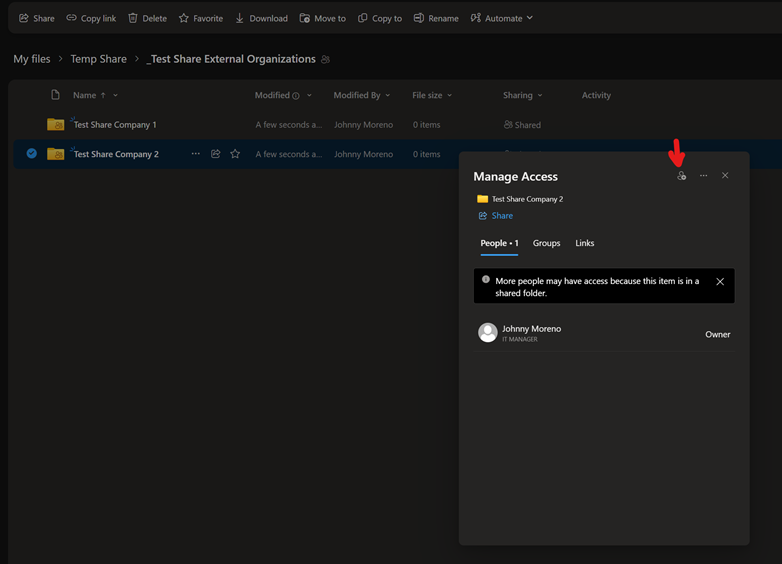Click favorite star in Test Share Company 2 row

(x=235, y=154)
